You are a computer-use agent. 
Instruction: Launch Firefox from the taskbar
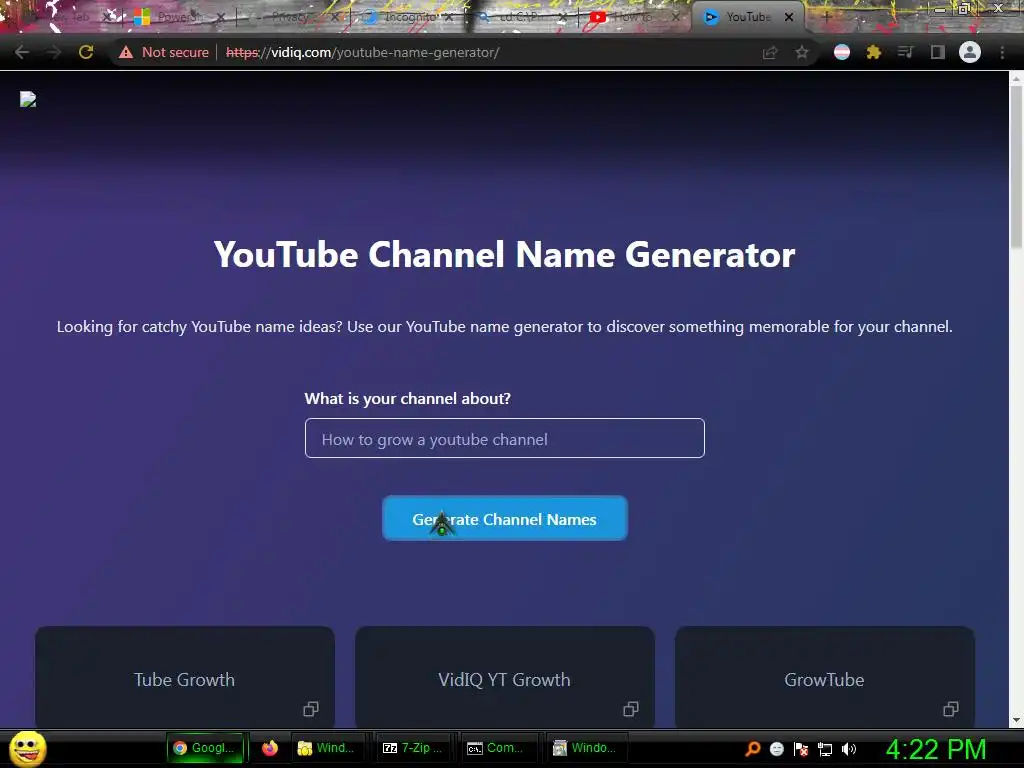point(270,748)
